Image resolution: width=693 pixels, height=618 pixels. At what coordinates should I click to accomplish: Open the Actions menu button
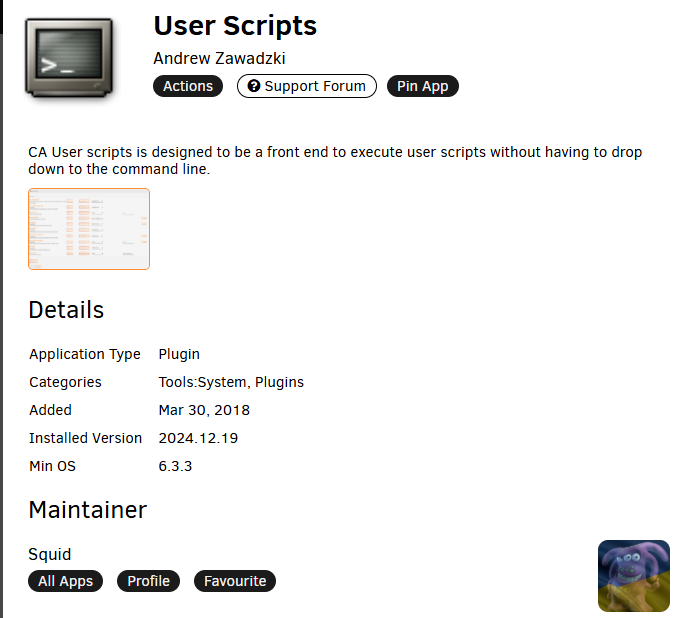point(188,86)
